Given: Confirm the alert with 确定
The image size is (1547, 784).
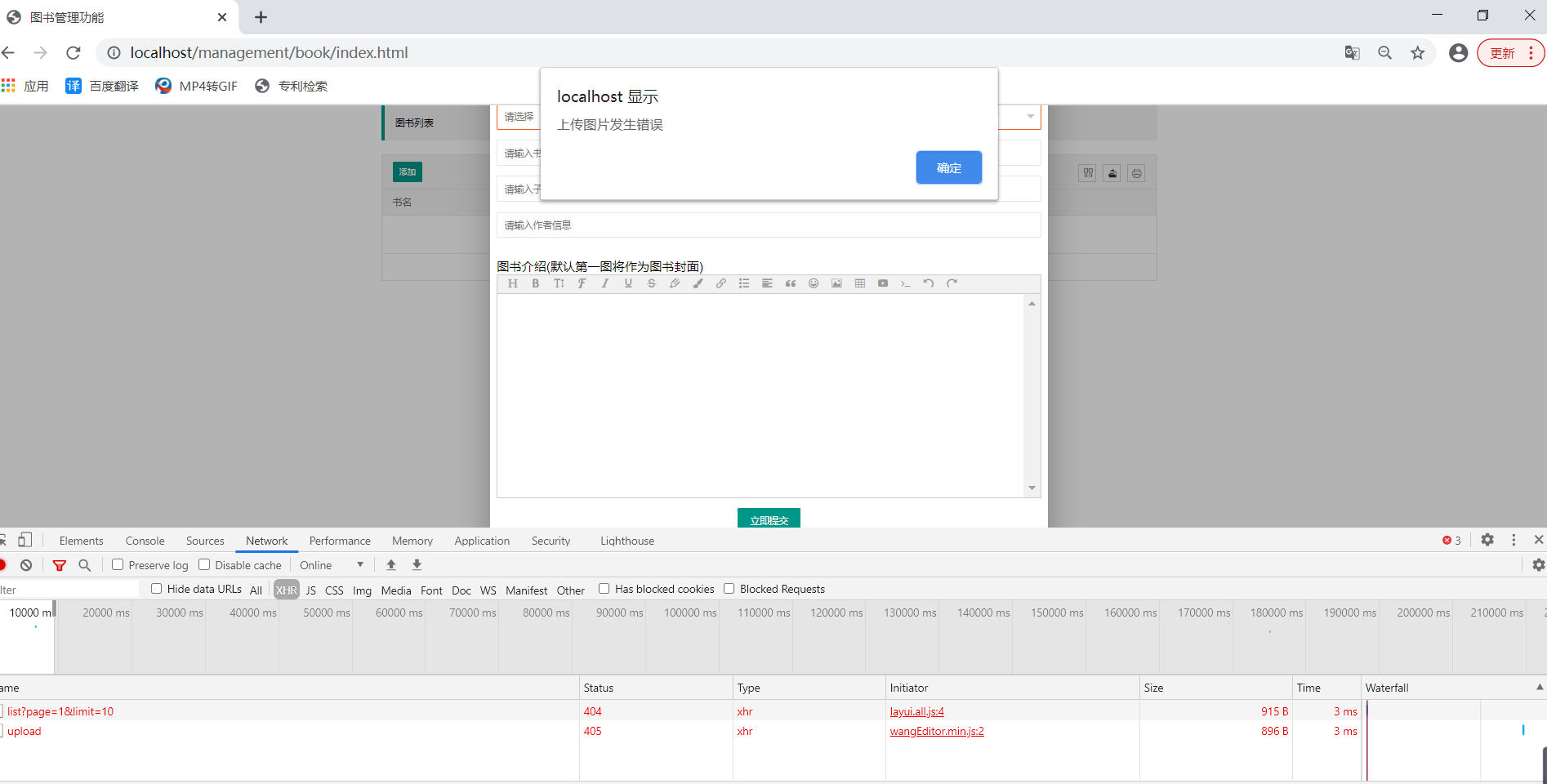Looking at the screenshot, I should tap(948, 167).
